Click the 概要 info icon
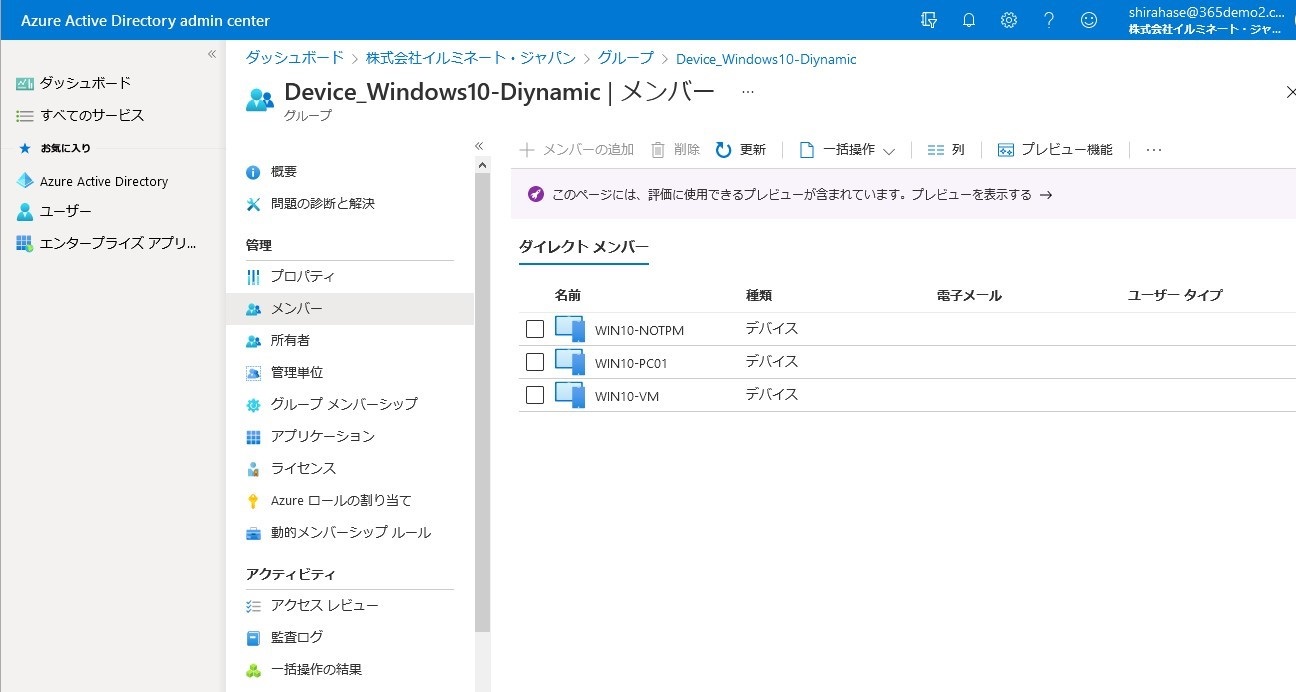Viewport: 1296px width, 692px height. [253, 172]
